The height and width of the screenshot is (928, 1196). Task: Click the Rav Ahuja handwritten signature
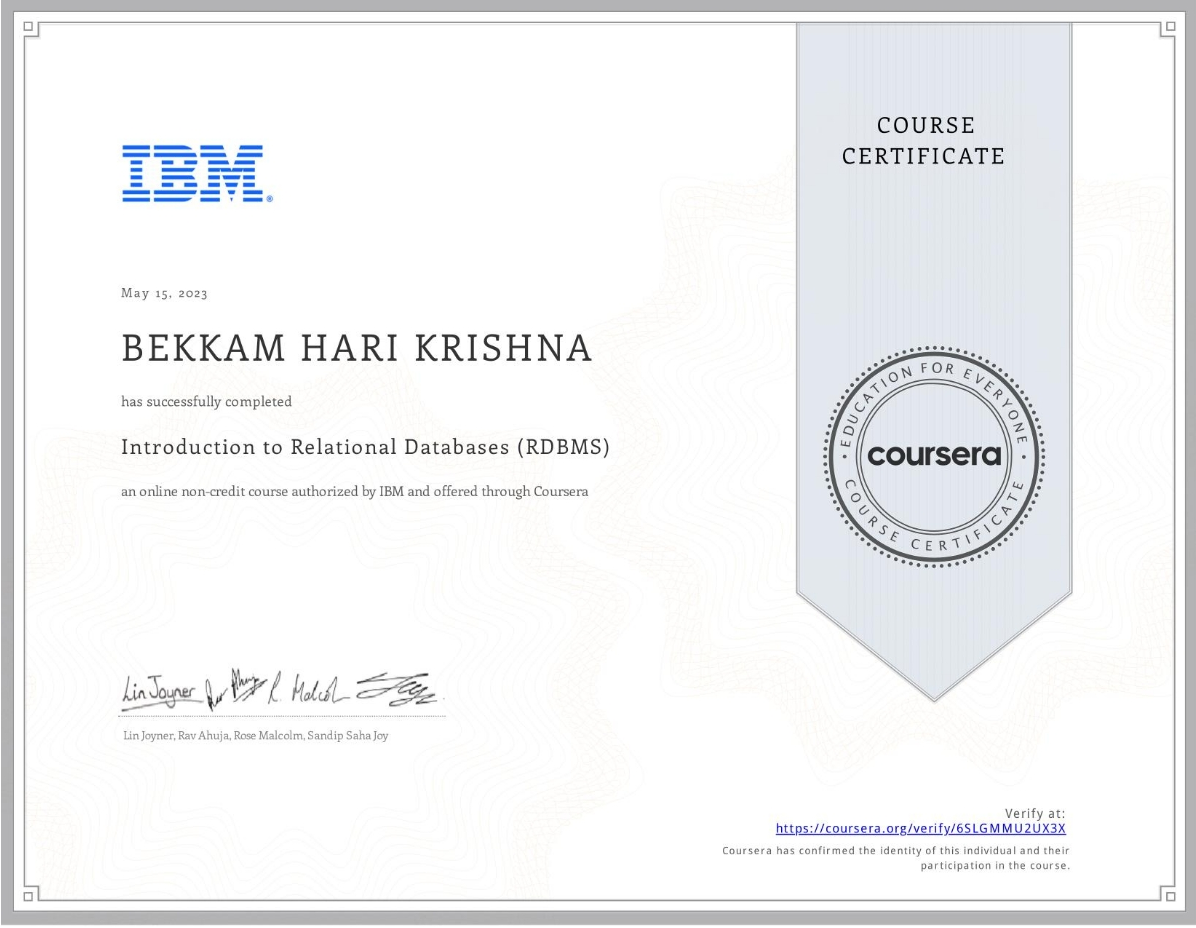pyautogui.click(x=231, y=687)
